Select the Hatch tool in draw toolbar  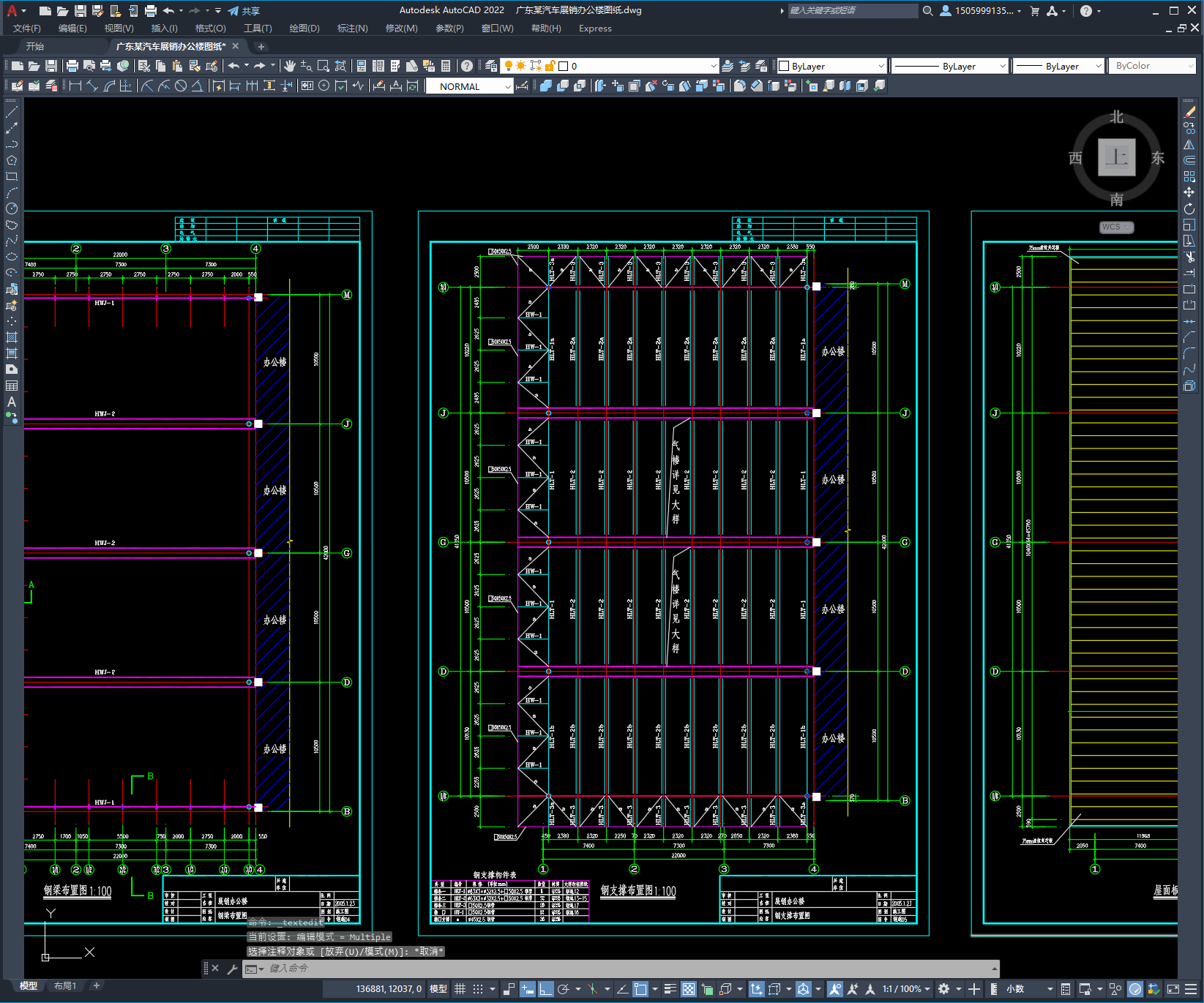[x=12, y=337]
